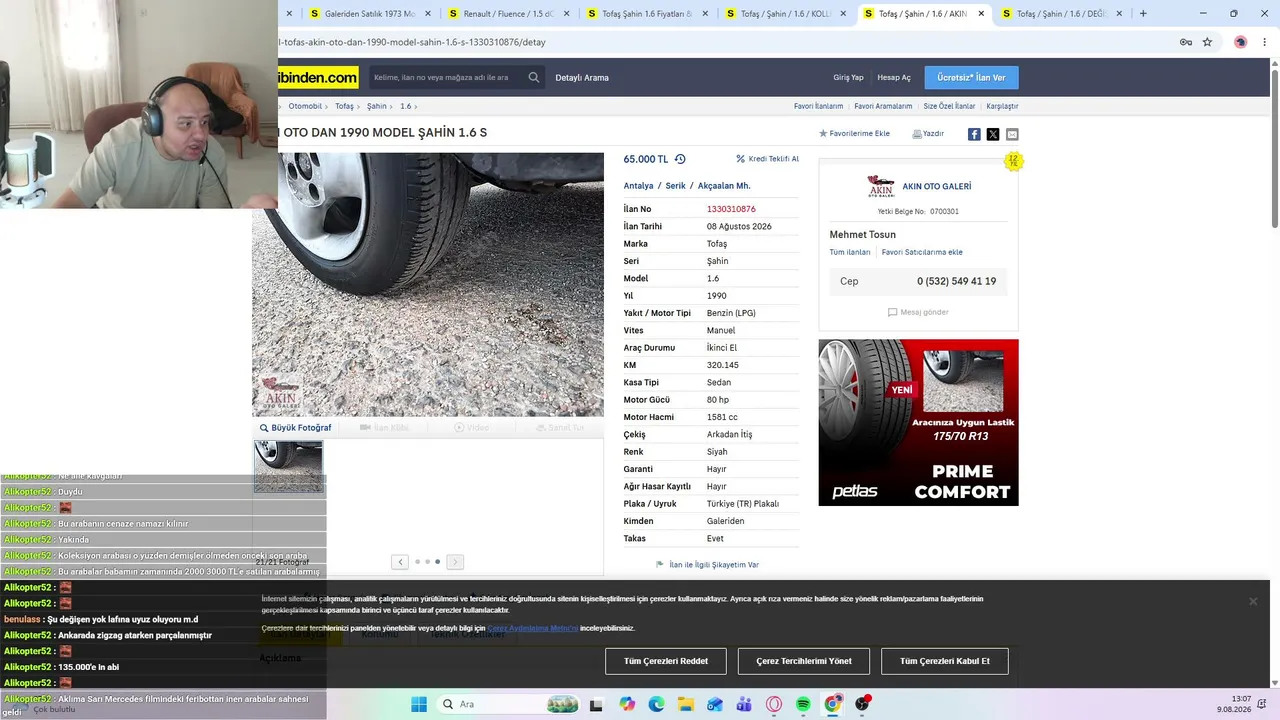This screenshot has height=720, width=1280.
Task: Switch to Tofaş Şahin 1.6 Fiyatları tab
Action: (646, 14)
